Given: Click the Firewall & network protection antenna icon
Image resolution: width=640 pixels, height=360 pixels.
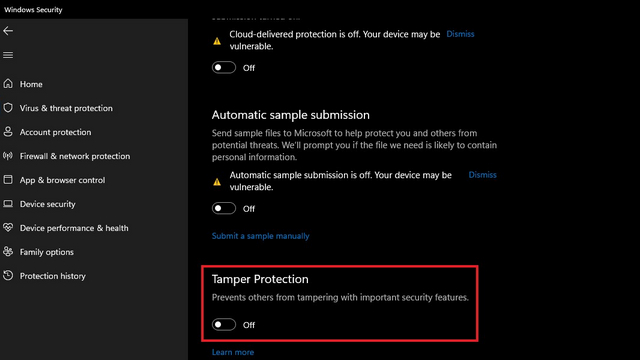Looking at the screenshot, I should click(x=8, y=156).
